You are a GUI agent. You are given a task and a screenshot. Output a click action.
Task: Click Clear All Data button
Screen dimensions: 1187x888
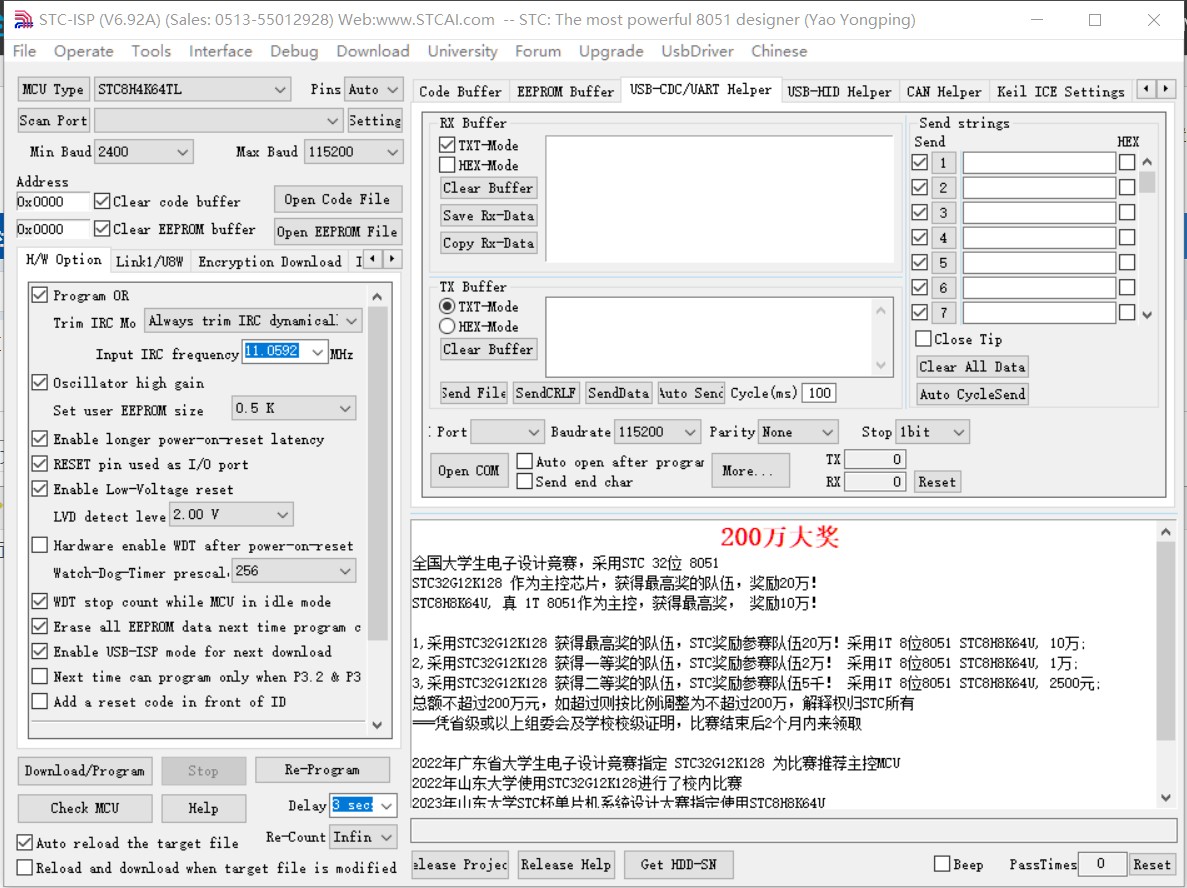point(972,366)
